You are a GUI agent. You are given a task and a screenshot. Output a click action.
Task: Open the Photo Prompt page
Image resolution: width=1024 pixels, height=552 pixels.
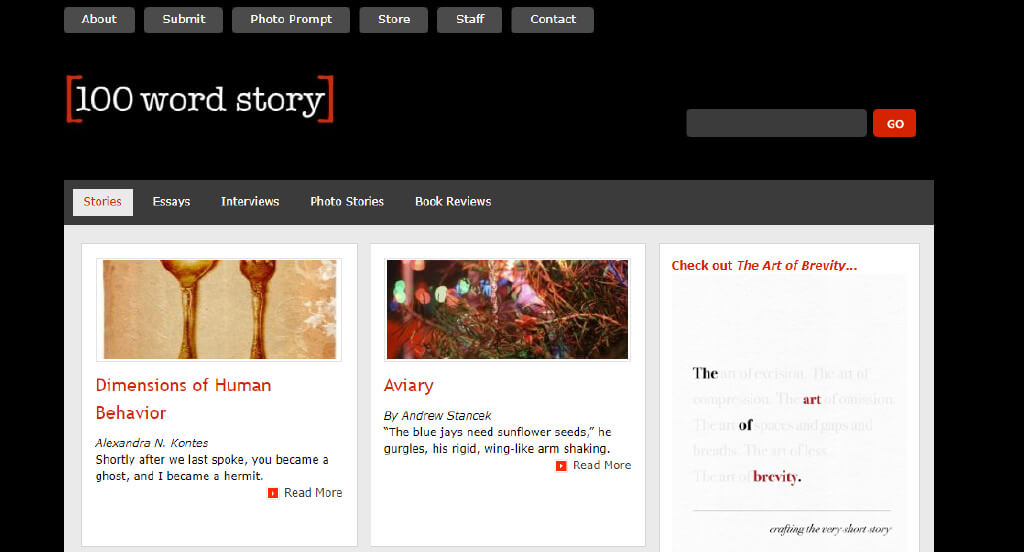[x=291, y=20]
